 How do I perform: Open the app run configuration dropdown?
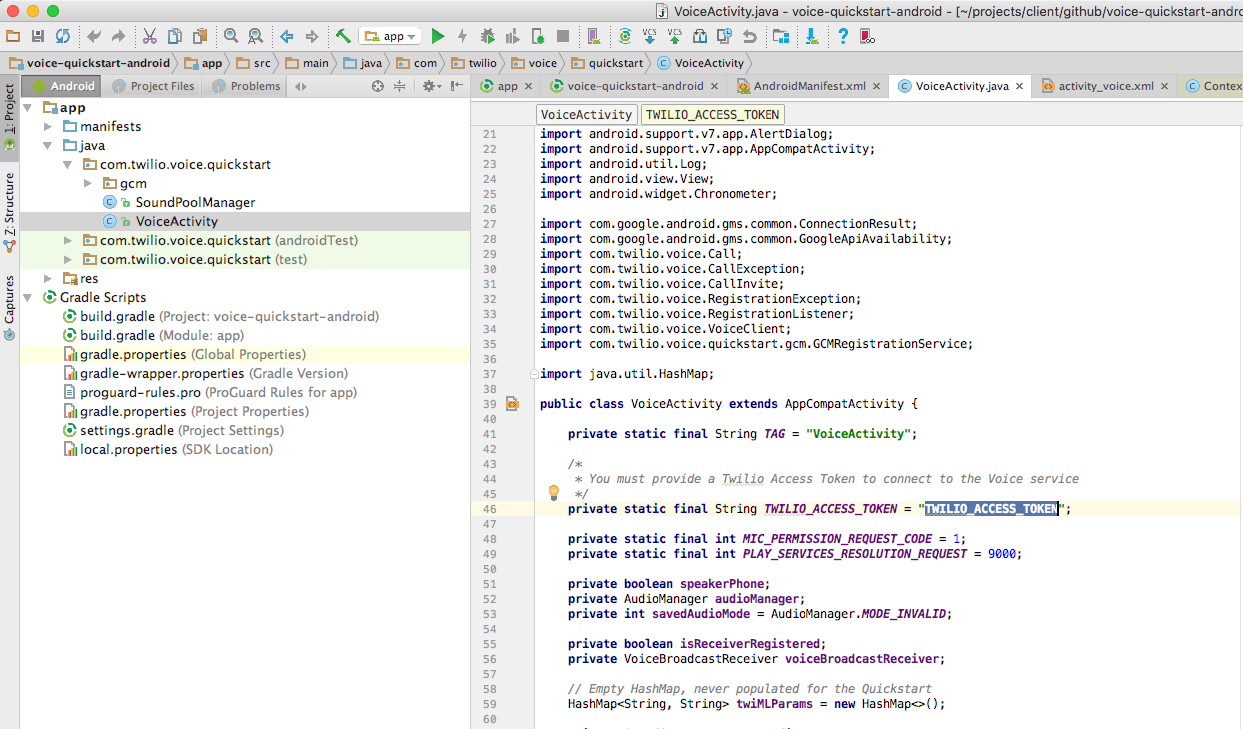point(390,36)
